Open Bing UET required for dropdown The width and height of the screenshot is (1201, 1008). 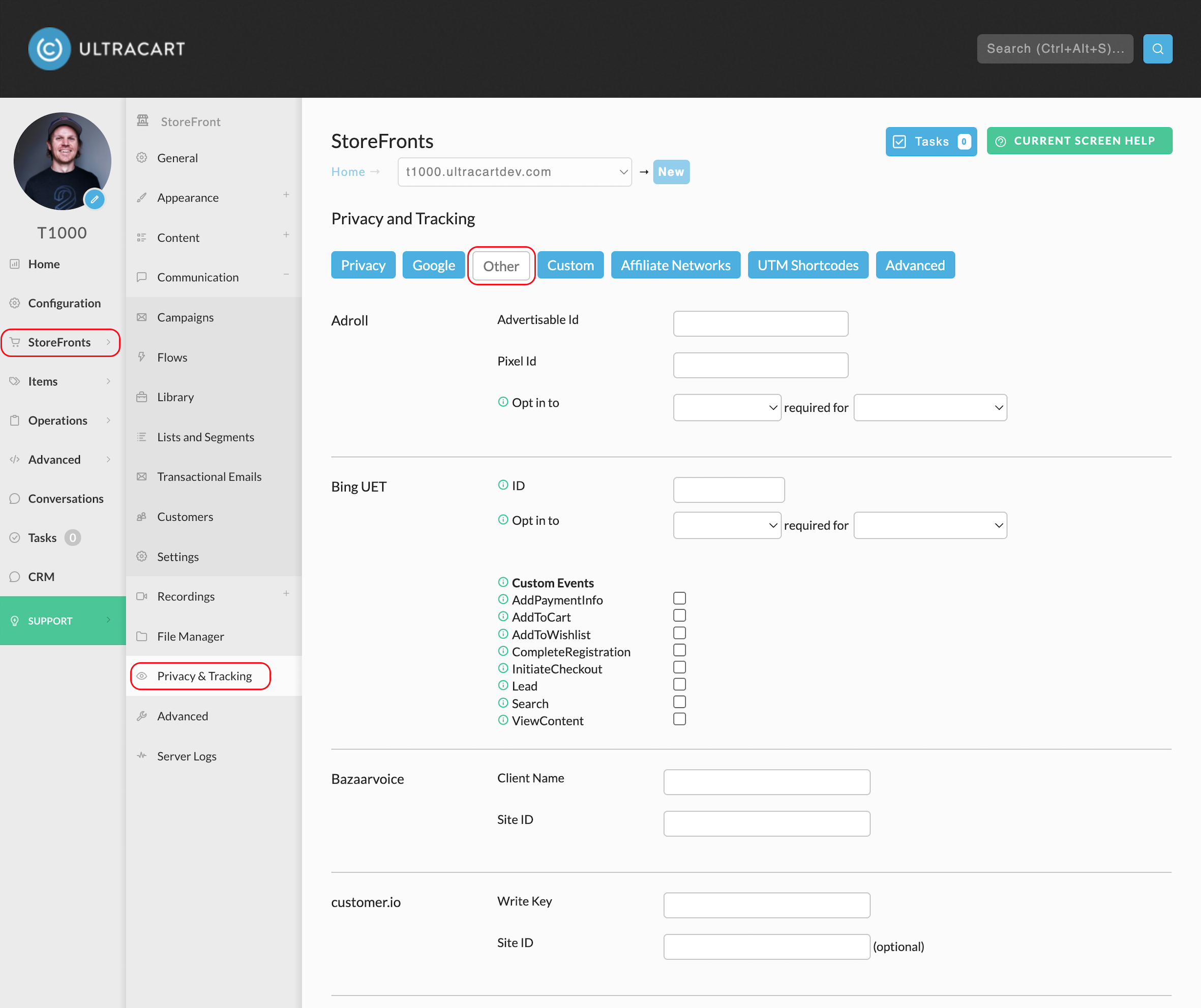click(x=930, y=525)
